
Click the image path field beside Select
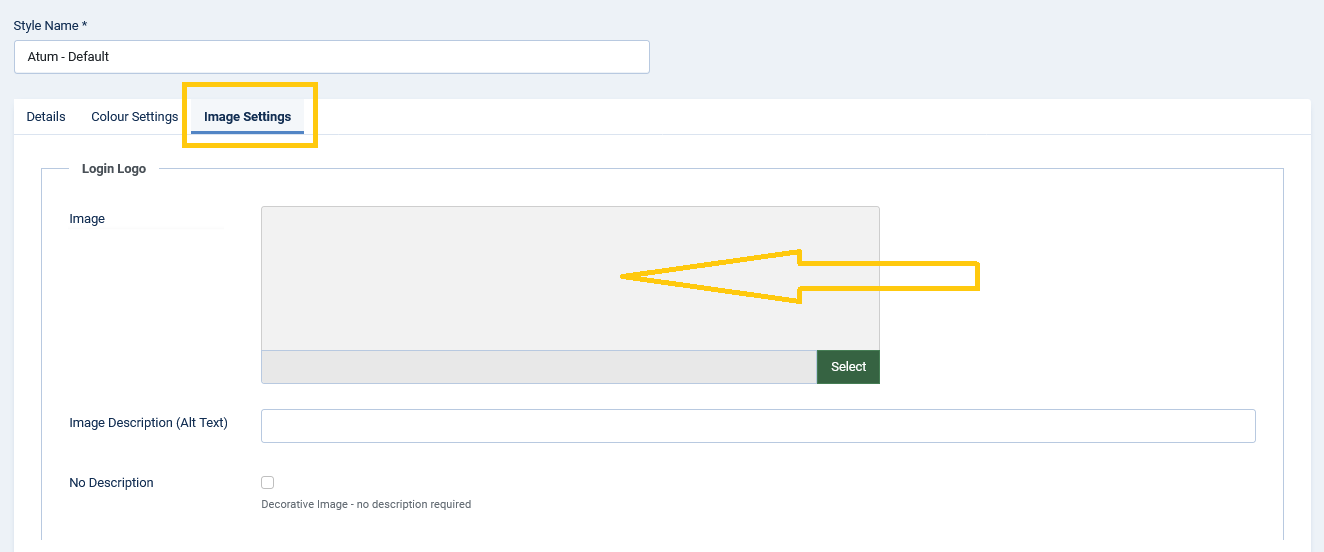538,367
